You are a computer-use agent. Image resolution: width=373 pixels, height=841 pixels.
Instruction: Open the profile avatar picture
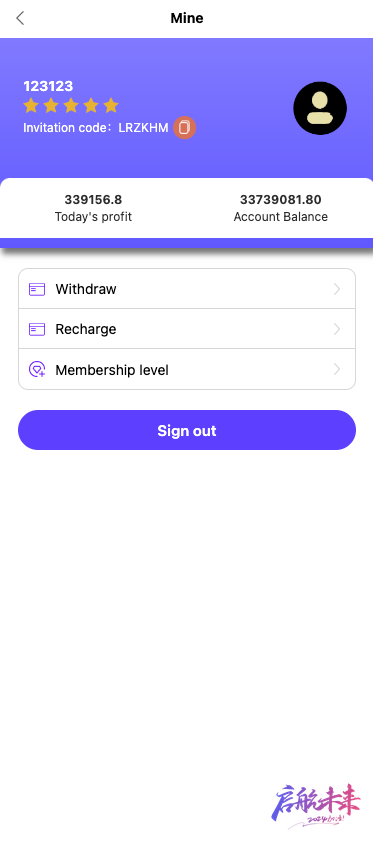click(x=320, y=108)
